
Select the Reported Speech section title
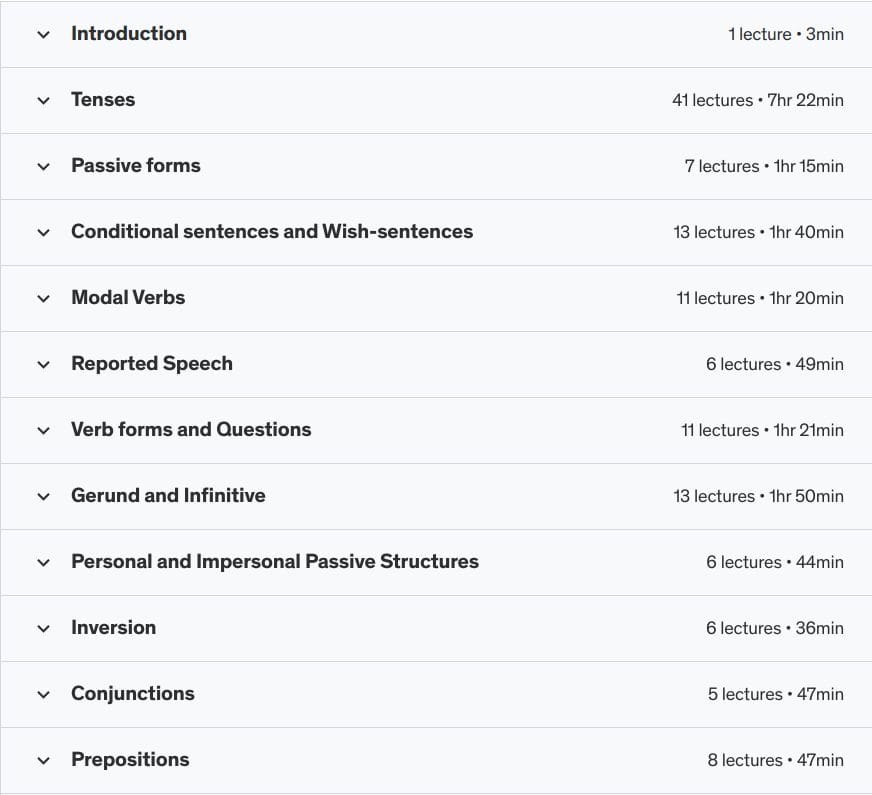(x=151, y=364)
